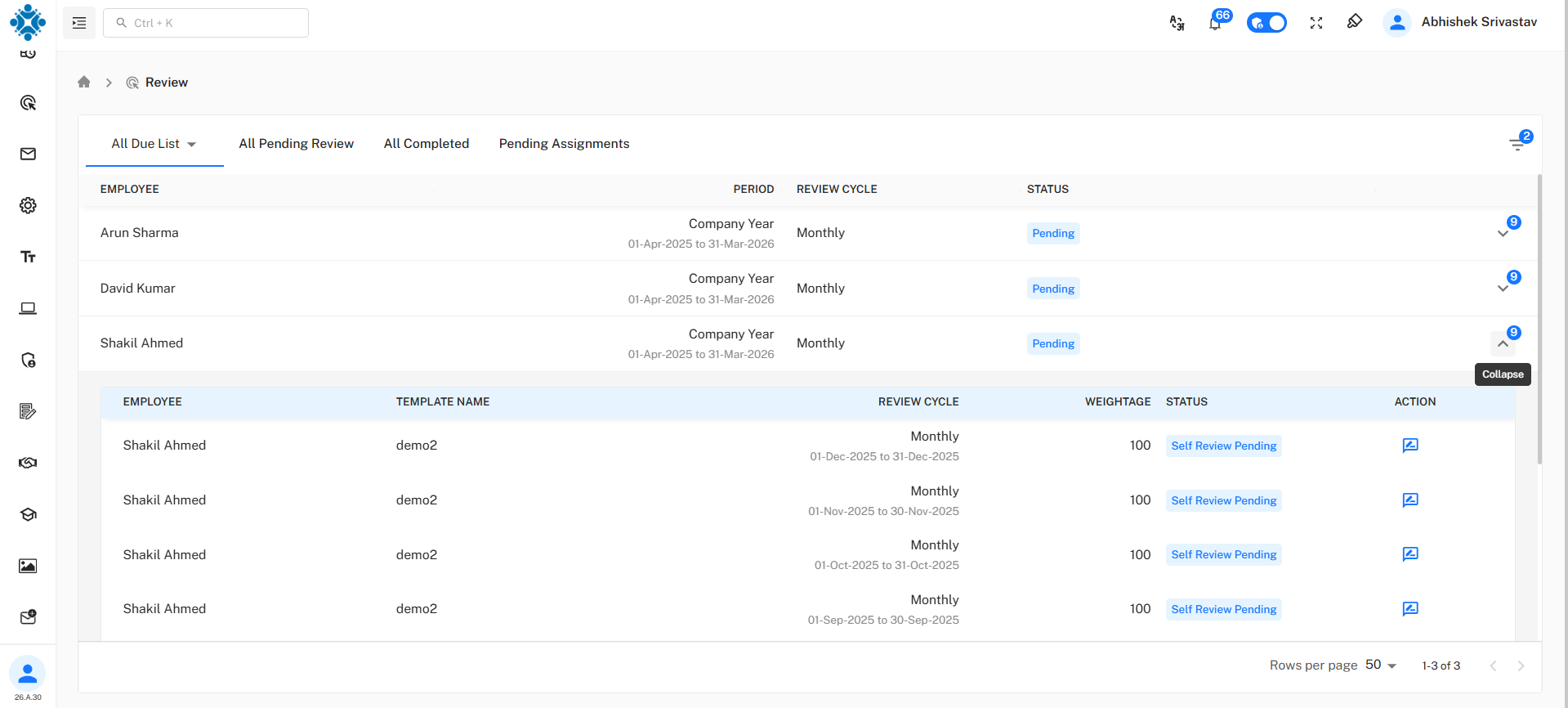Image resolution: width=1568 pixels, height=708 pixels.
Task: Toggle the sidebar menu collapse button
Action: 79,23
